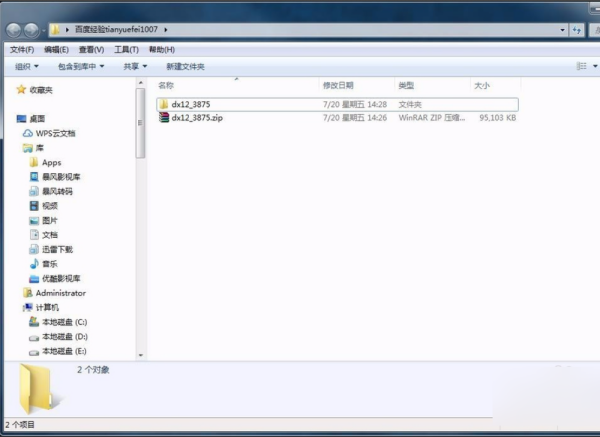Click the WPS云文档 cloud icon
The image size is (600, 437).
(x=28, y=133)
